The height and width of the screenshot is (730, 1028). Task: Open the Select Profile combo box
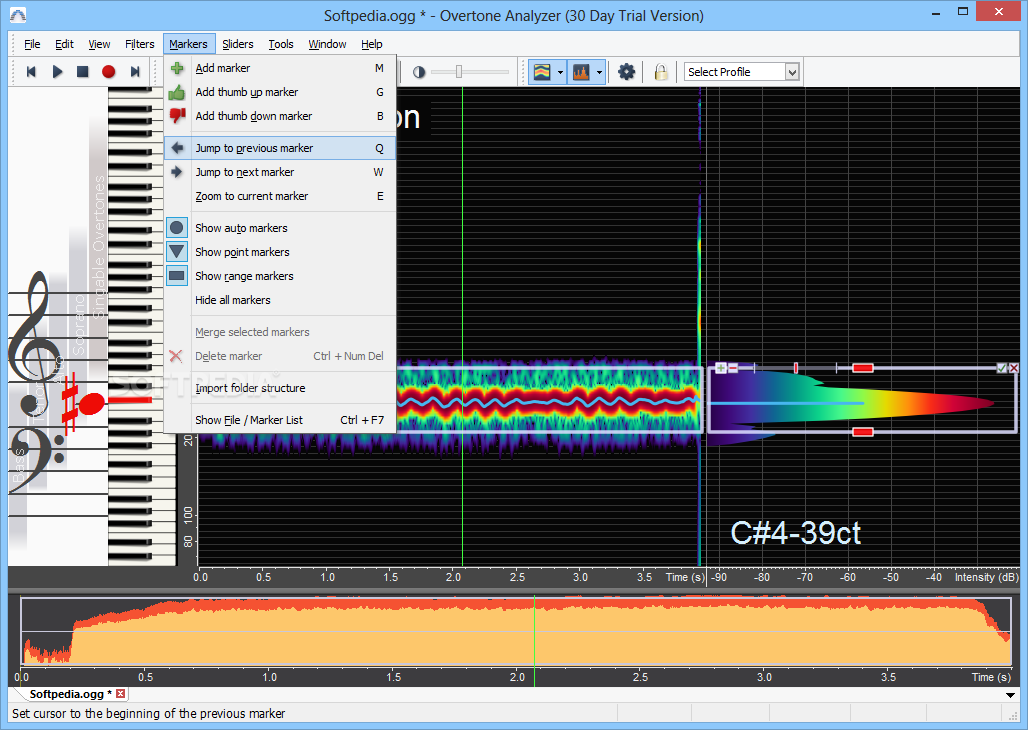[741, 71]
